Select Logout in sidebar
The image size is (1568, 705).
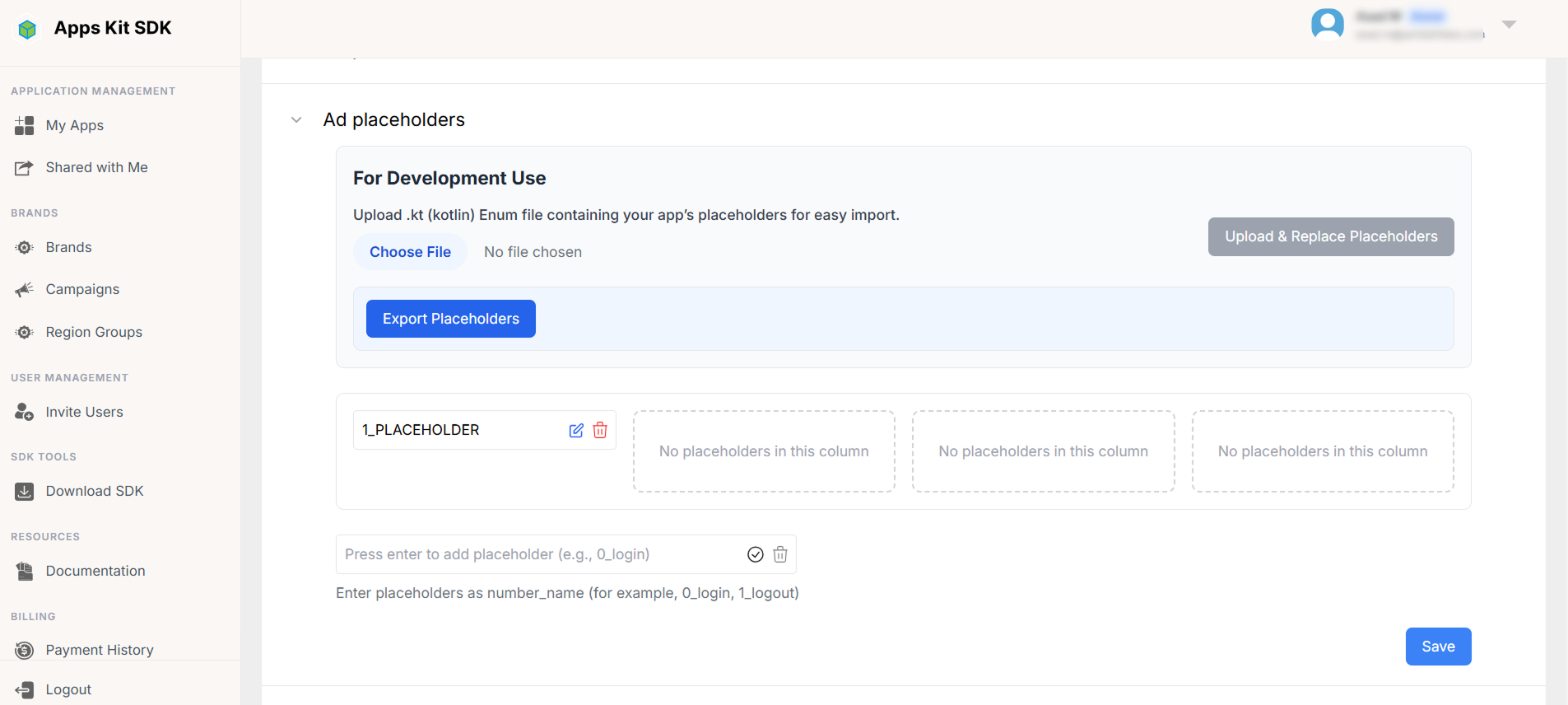pos(68,689)
